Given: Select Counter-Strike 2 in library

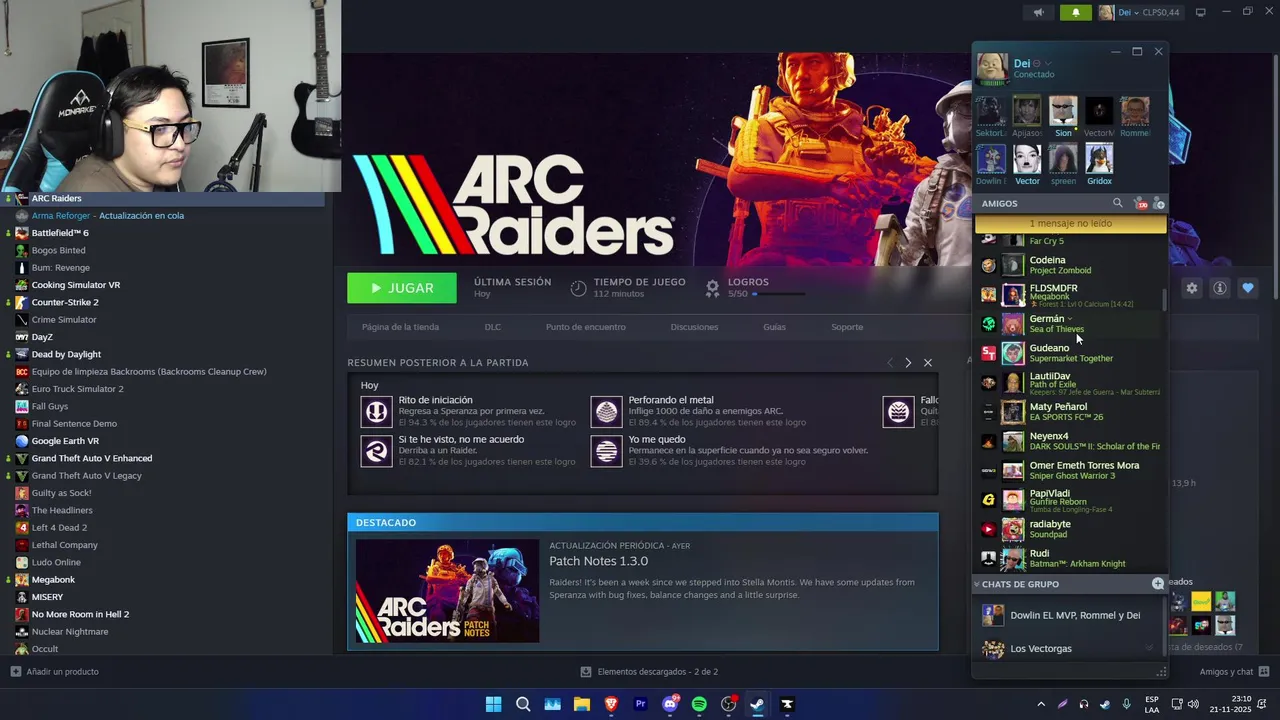Looking at the screenshot, I should coord(163,302).
